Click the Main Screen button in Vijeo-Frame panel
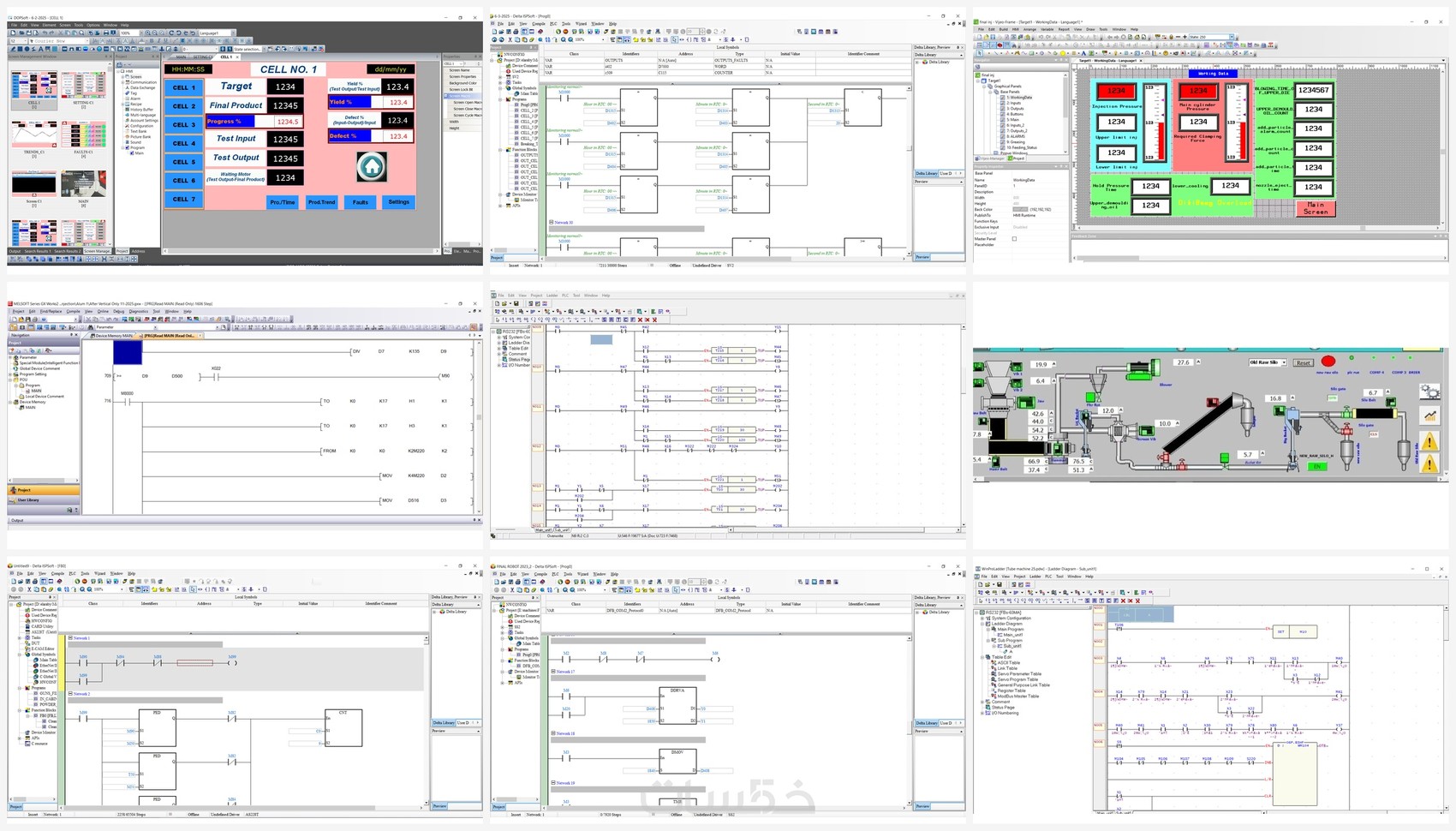Image resolution: width=1456 pixels, height=831 pixels. [x=1316, y=208]
